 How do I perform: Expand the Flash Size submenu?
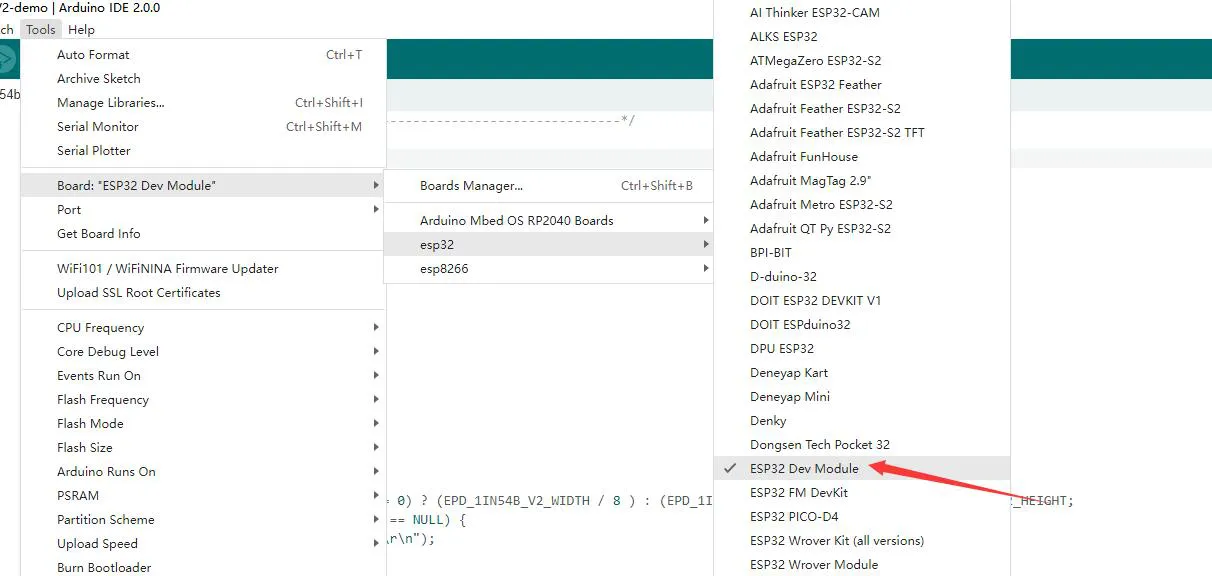point(203,448)
